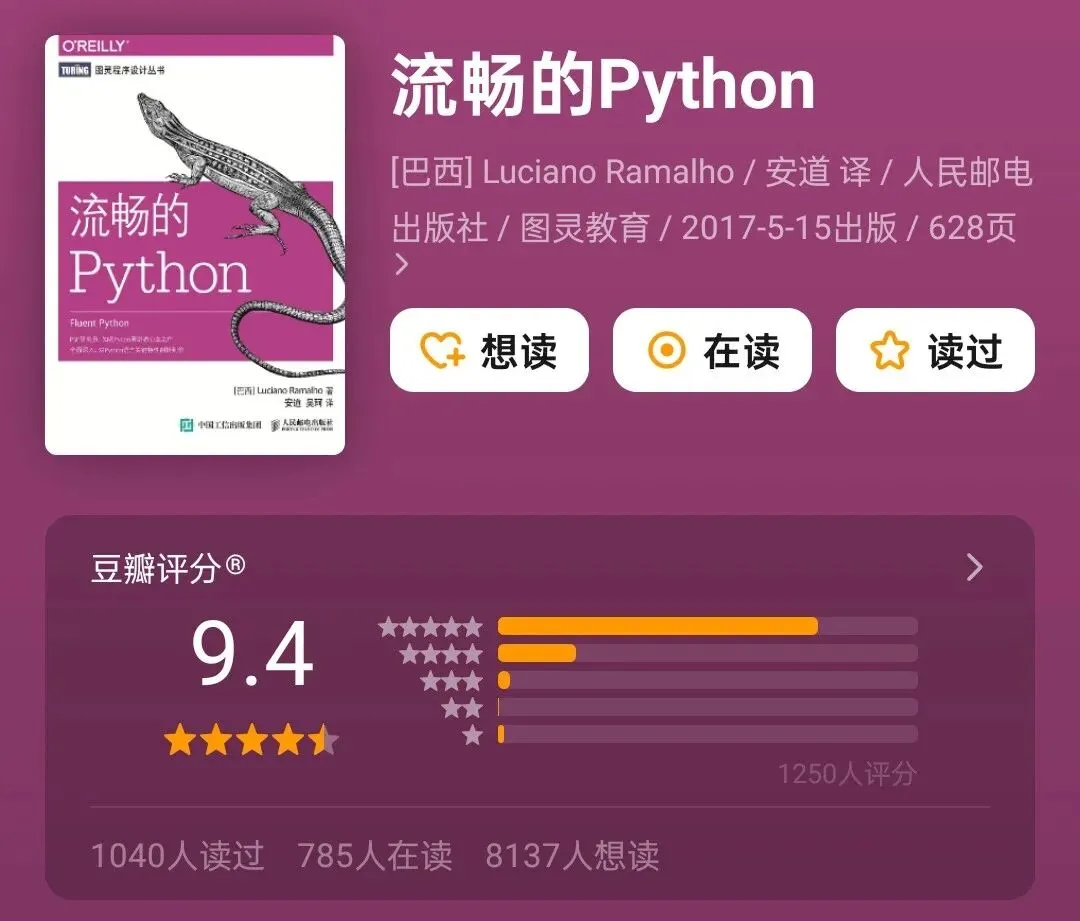Image resolution: width=1080 pixels, height=921 pixels.
Task: Click the two-star icon row label
Action: (462, 707)
